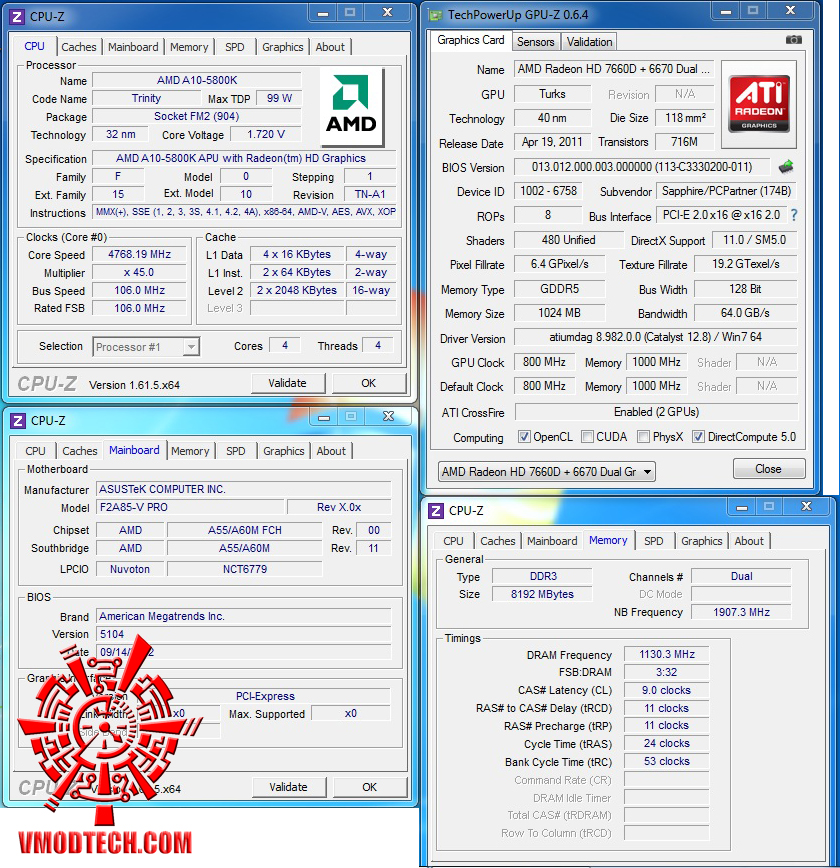Viewport: 840px width, 868px height.
Task: Click the CPU-Z title icon of the Mainboard window
Action: 18,421
